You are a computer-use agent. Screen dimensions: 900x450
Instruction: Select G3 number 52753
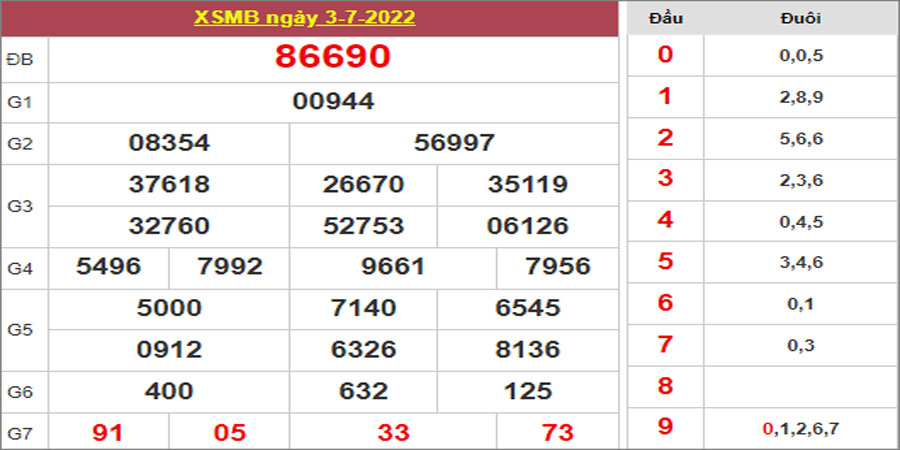pyautogui.click(x=363, y=226)
